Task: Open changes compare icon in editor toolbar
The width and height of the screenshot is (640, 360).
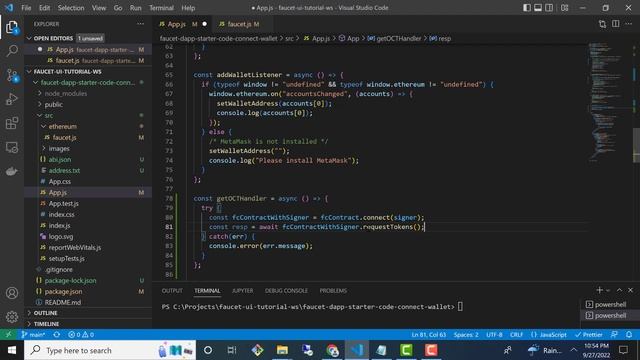Action: (x=602, y=24)
